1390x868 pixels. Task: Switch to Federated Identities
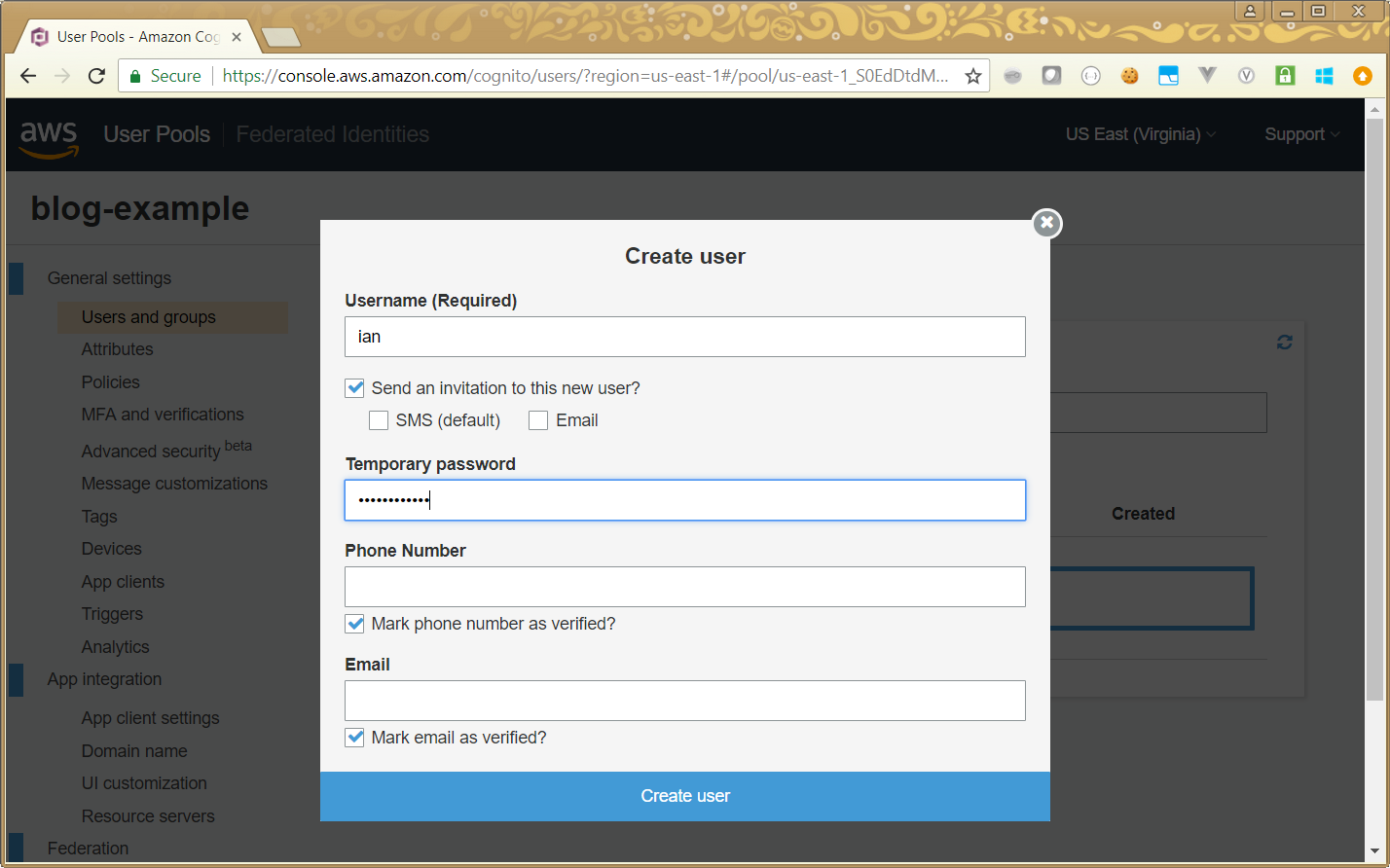tap(332, 134)
